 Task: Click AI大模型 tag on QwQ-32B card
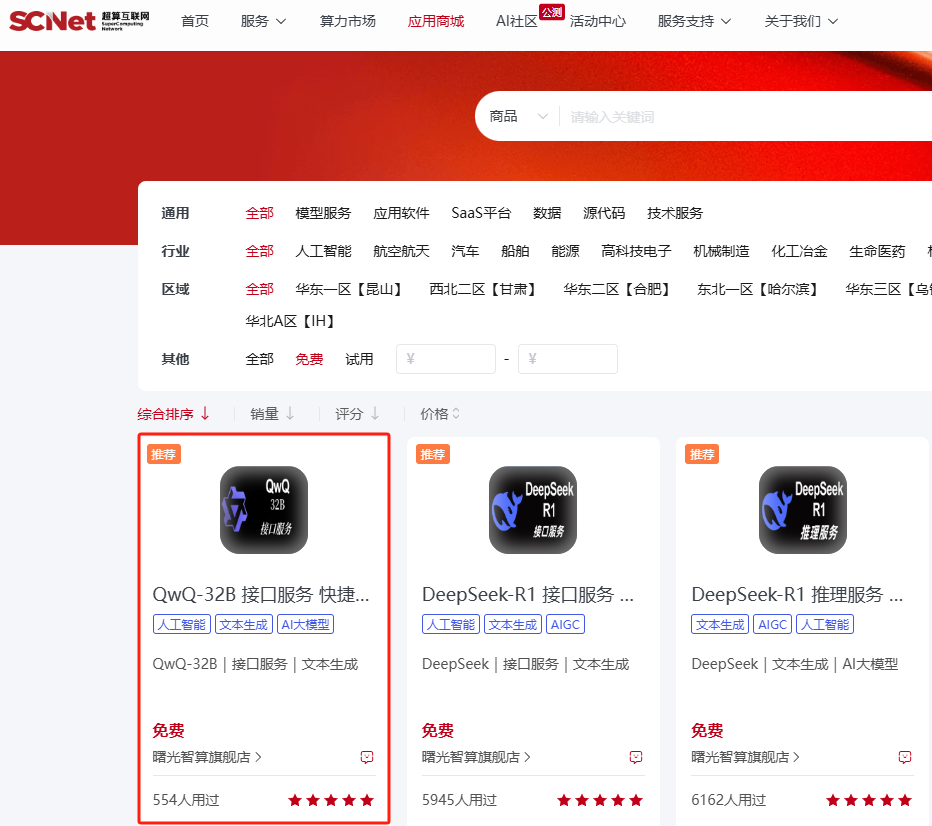[x=306, y=625]
